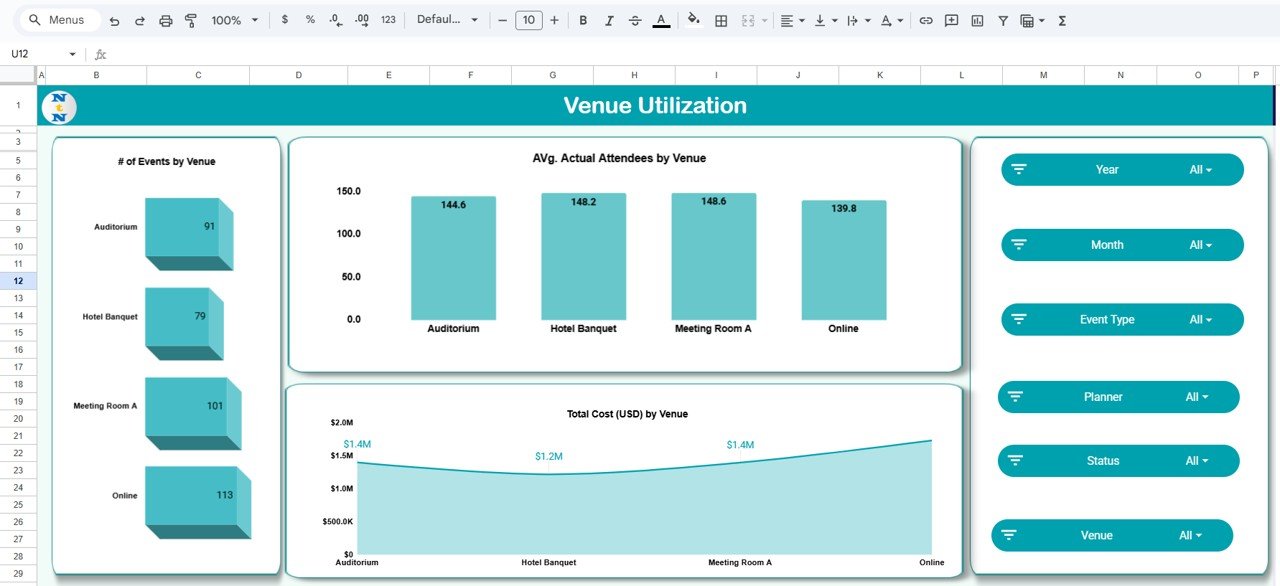Open the font family dropdown
Image resolution: width=1280 pixels, height=586 pixels.
(x=447, y=20)
